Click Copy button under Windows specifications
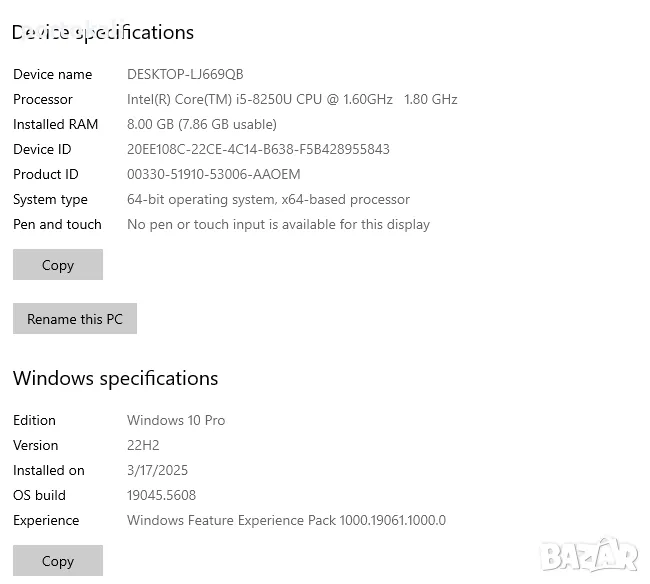Image resolution: width=650 pixels, height=584 pixels. tap(58, 561)
